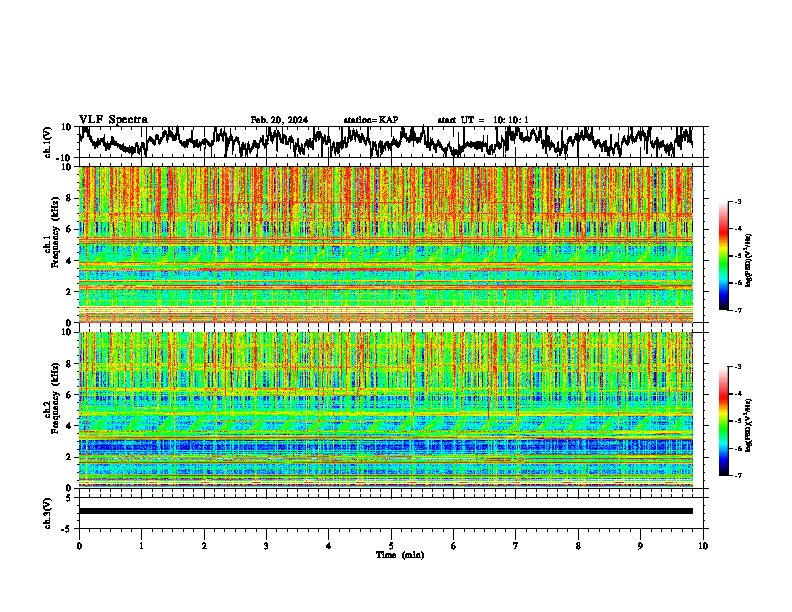Click the "ch.1(V)" vertical axis label

click(48, 142)
